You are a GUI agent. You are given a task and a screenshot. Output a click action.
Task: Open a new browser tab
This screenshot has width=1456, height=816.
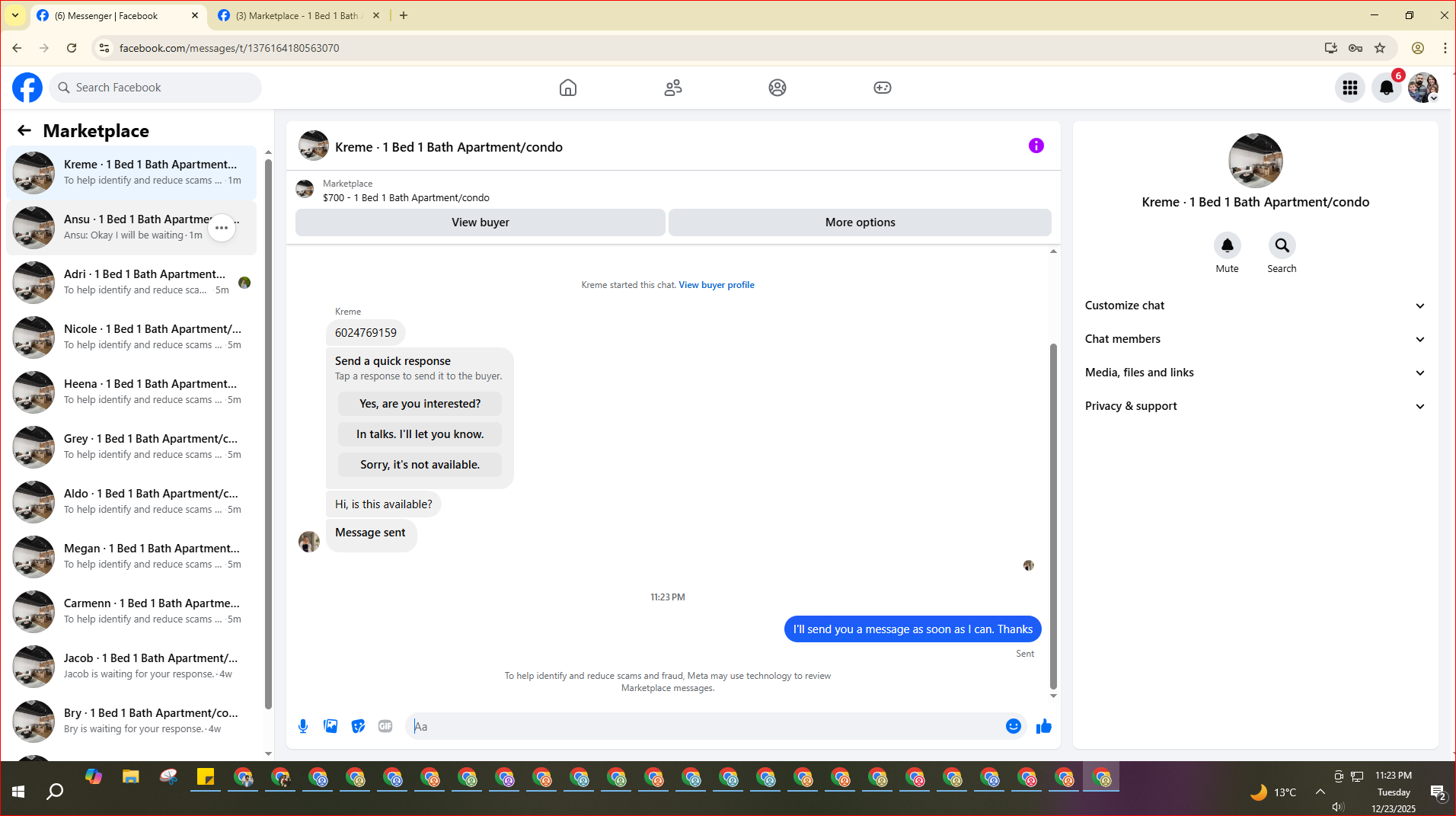click(404, 15)
